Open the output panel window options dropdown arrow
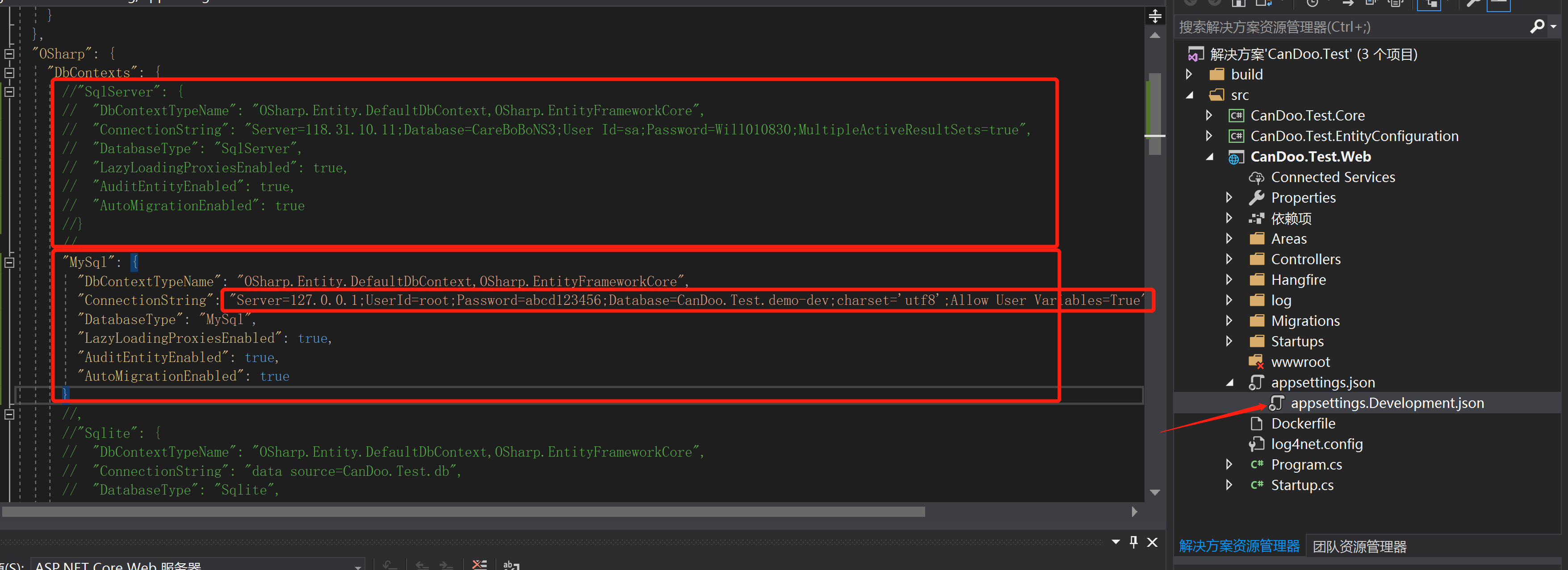The height and width of the screenshot is (570, 1568). (1115, 542)
